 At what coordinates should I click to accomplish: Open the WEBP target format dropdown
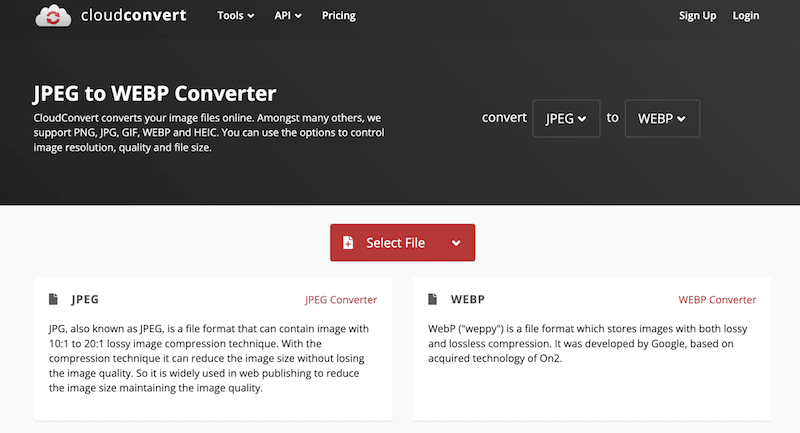click(662, 118)
